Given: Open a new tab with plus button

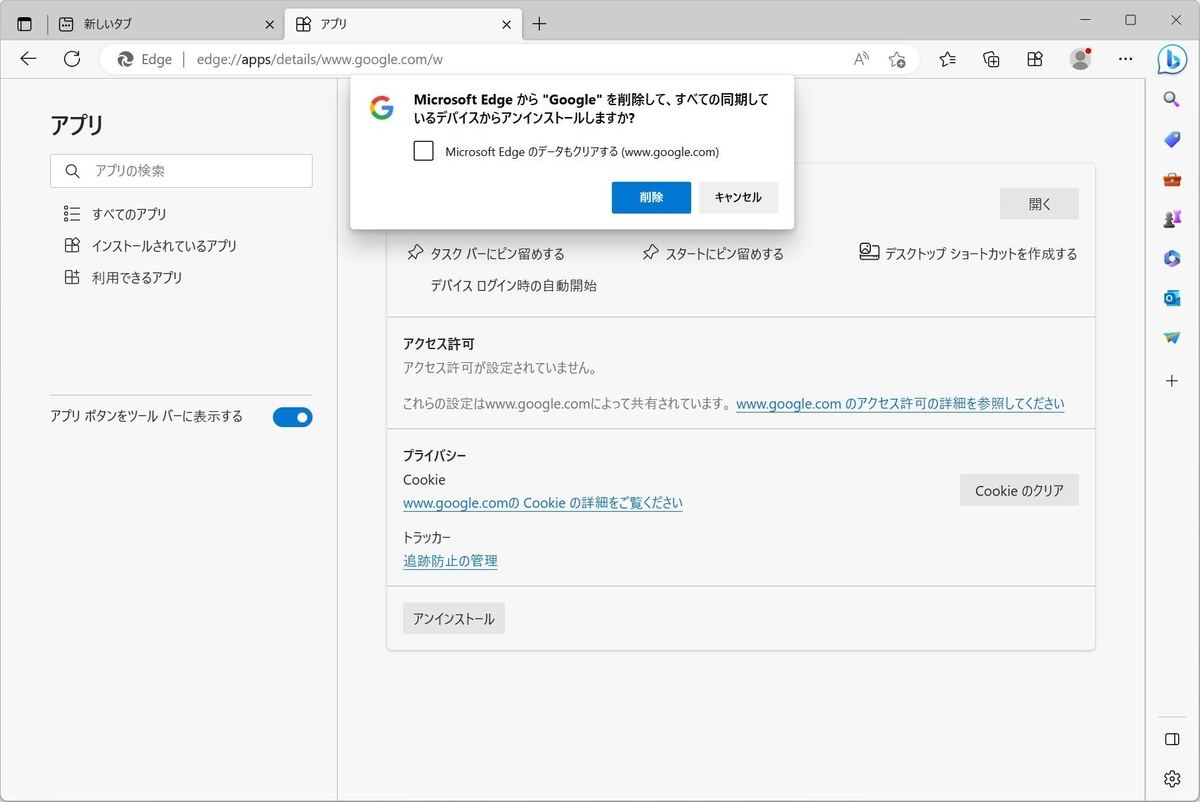Looking at the screenshot, I should point(539,24).
